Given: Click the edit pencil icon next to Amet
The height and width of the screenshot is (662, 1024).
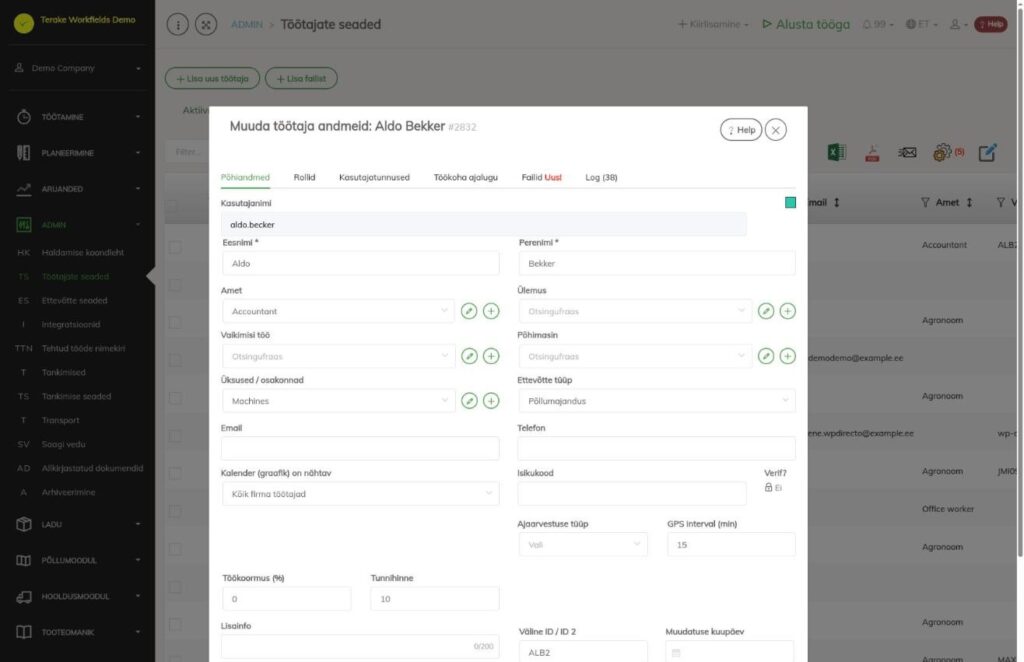Looking at the screenshot, I should [469, 311].
